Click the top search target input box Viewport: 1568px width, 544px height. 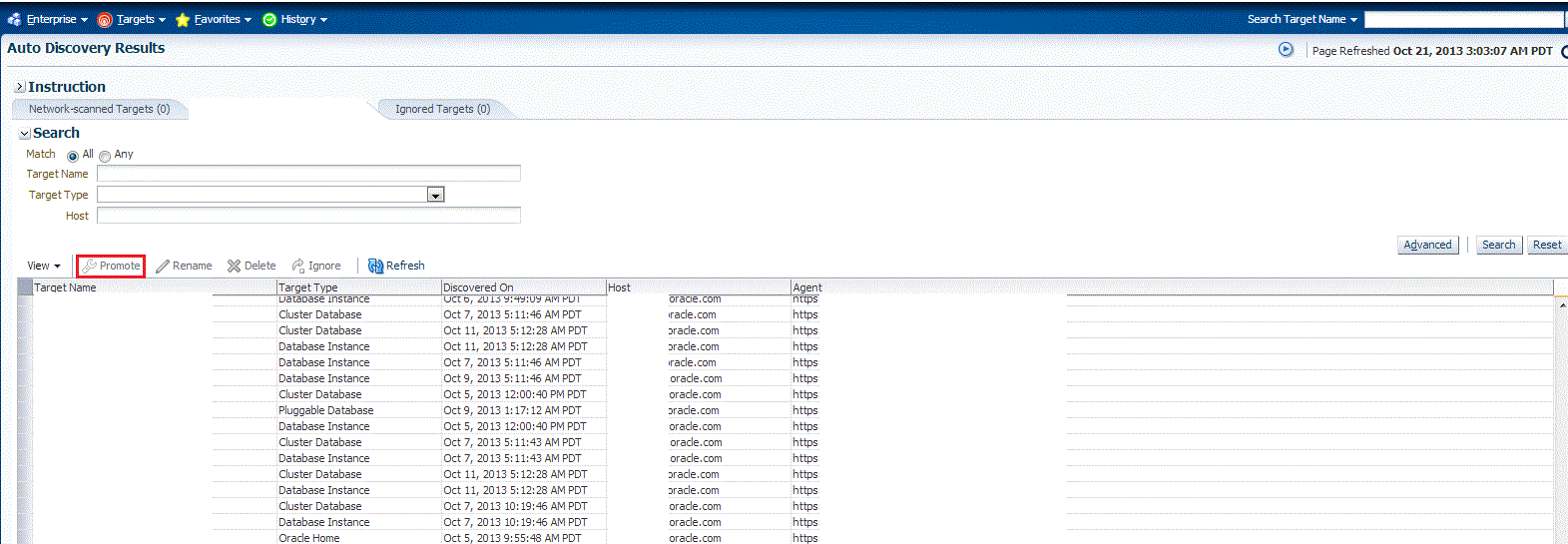click(x=1464, y=19)
